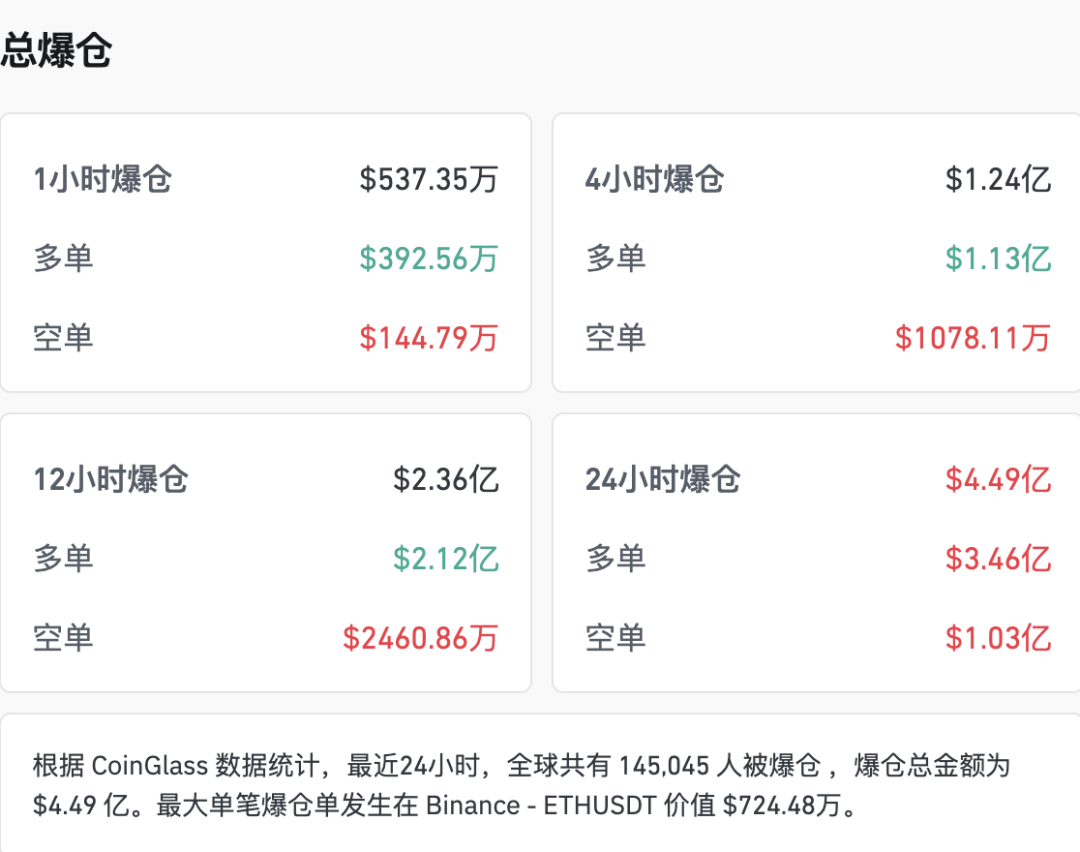Select the $1.24亿 four-hour total
Screen dimensions: 1080x852
(998, 179)
